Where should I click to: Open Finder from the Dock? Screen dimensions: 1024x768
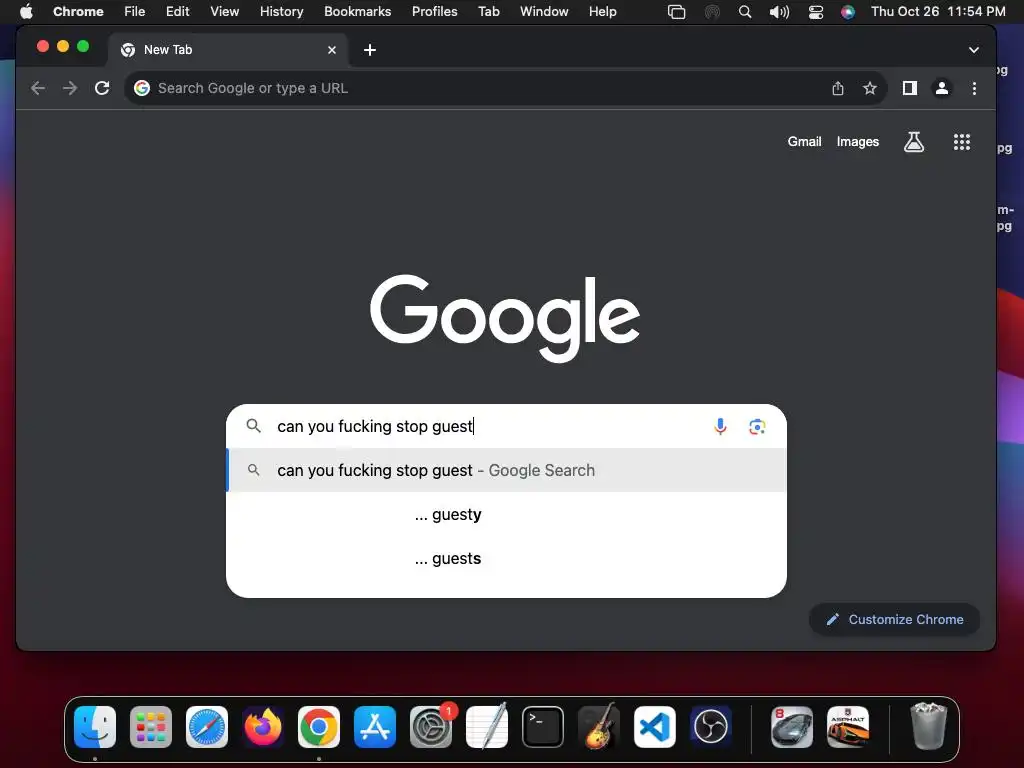tap(95, 726)
